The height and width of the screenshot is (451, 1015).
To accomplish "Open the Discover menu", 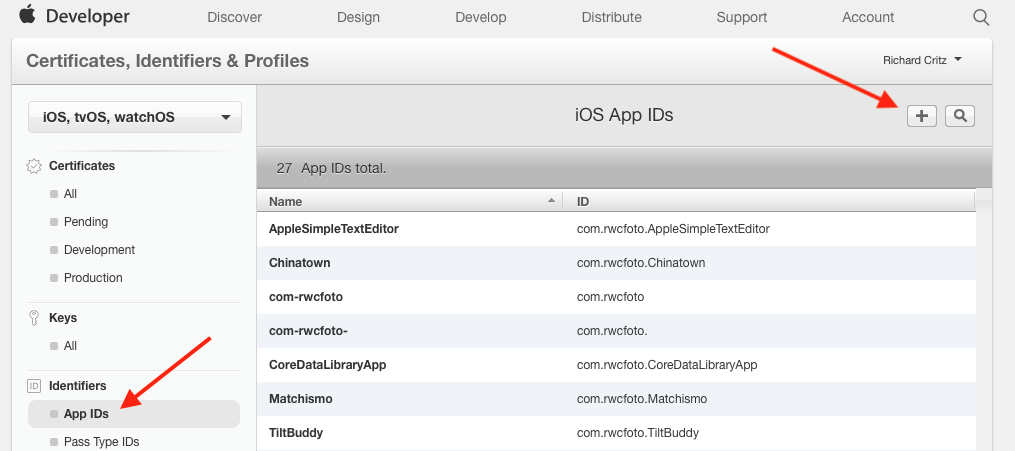I will pyautogui.click(x=234, y=17).
